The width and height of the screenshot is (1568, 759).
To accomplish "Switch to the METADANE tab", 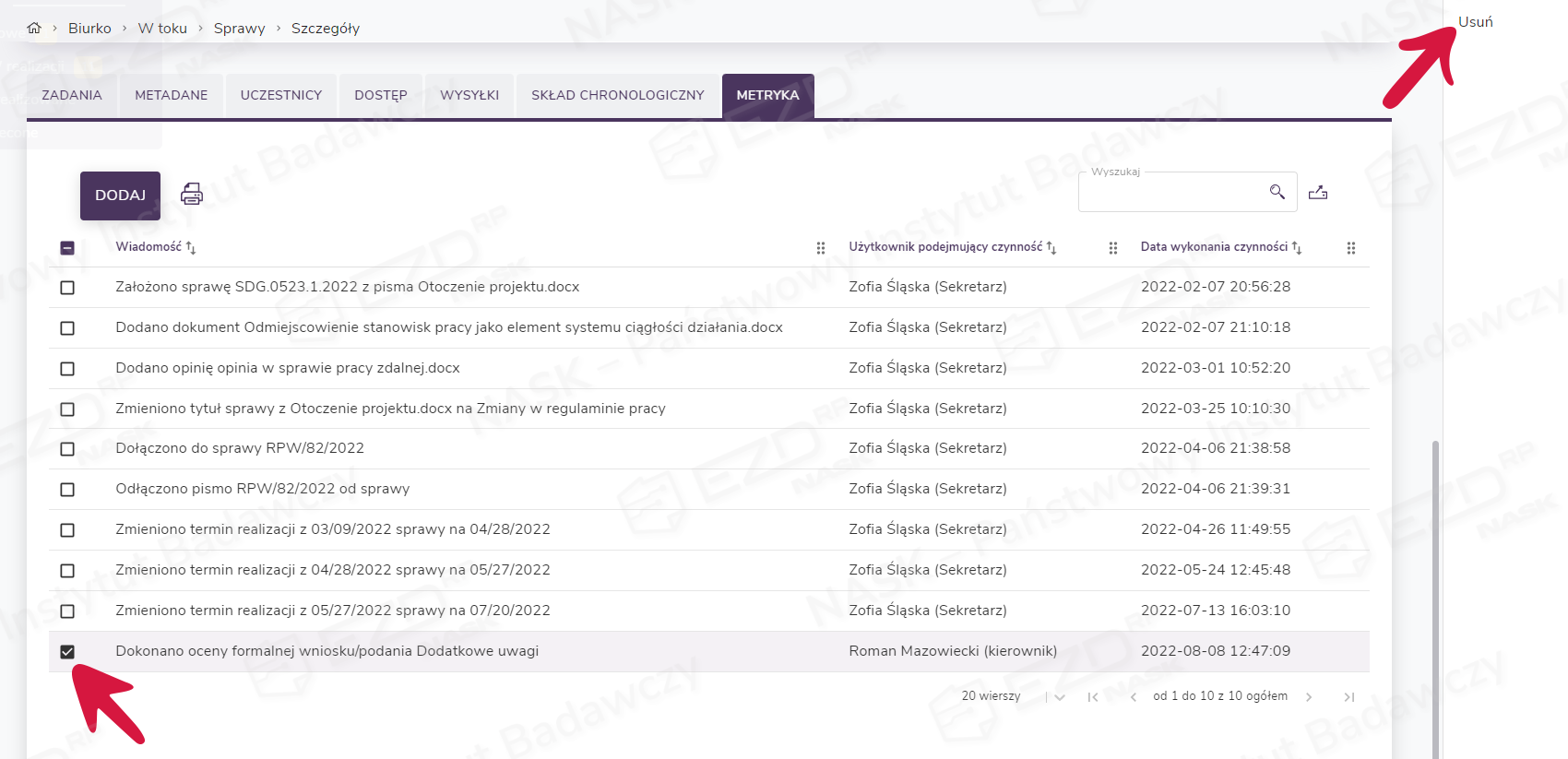I will tap(171, 95).
